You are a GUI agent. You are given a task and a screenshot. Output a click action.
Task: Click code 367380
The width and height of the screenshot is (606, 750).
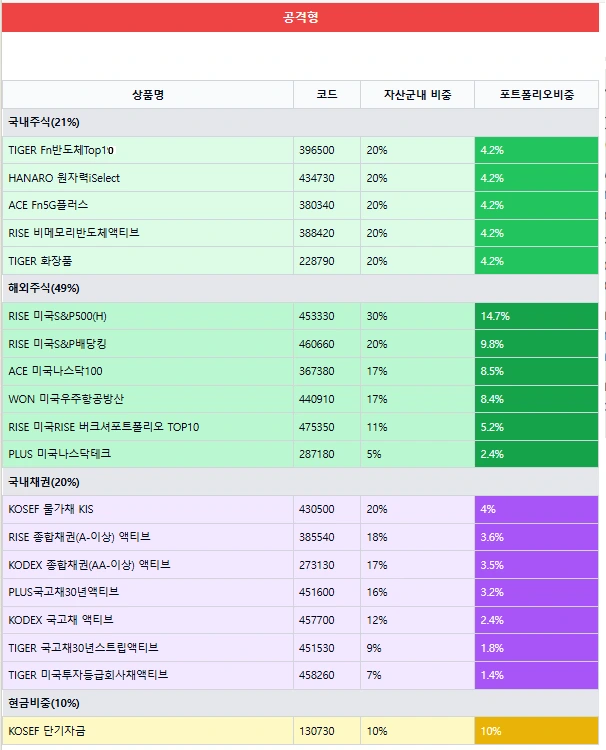[x=317, y=371]
